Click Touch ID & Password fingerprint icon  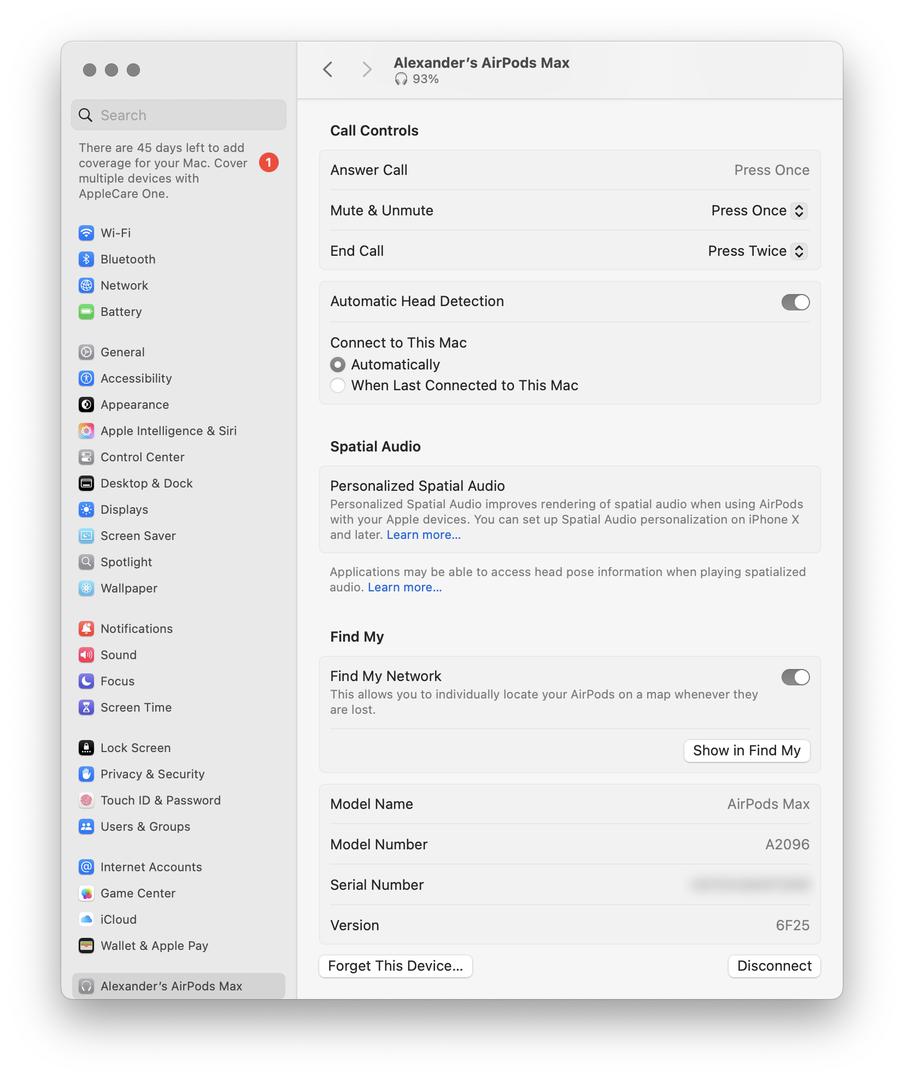[x=86, y=800]
